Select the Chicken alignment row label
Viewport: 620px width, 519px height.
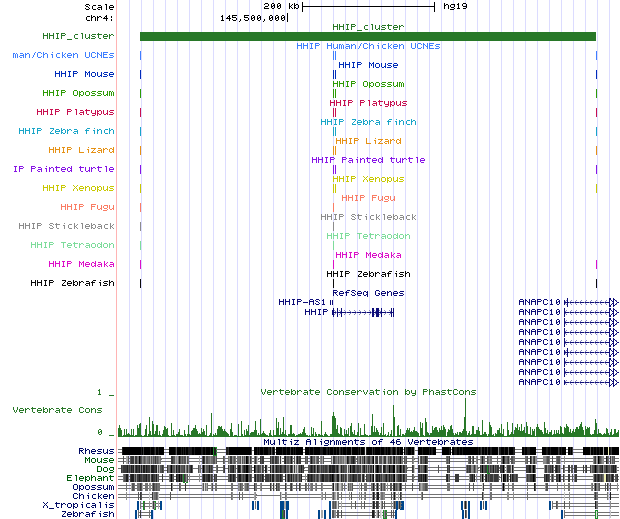click(95, 496)
